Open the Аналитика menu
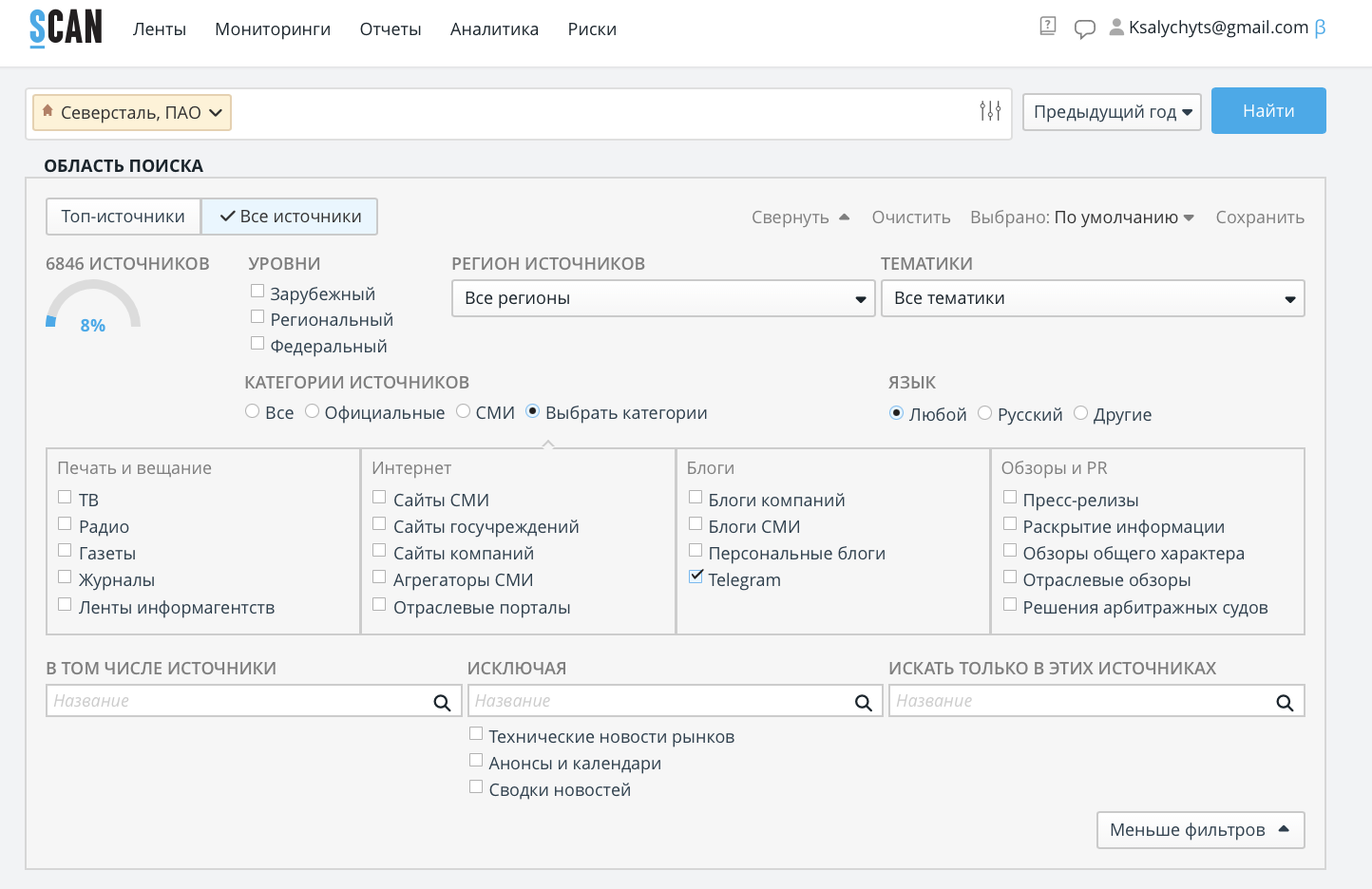 point(494,29)
